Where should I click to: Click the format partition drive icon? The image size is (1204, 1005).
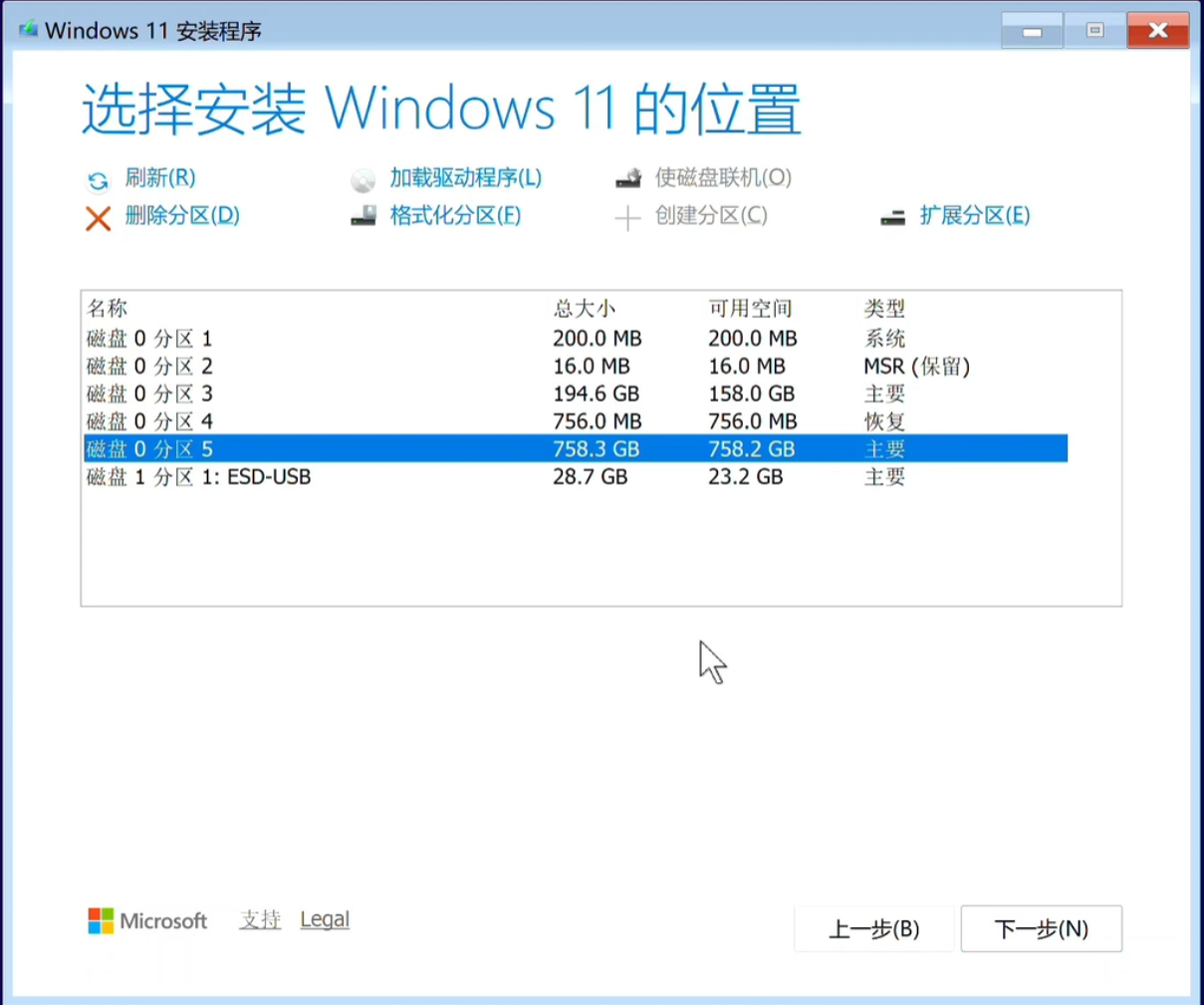tap(363, 216)
